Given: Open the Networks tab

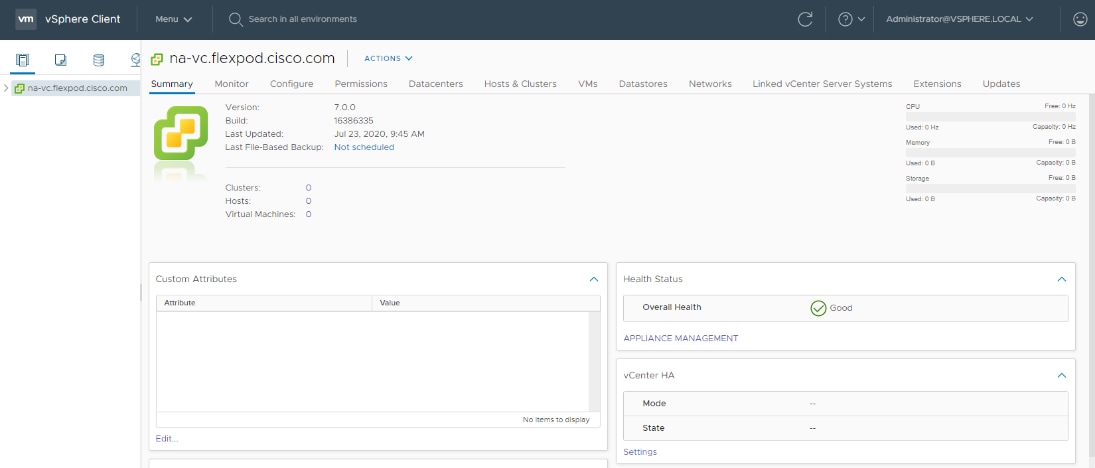Looking at the screenshot, I should tap(710, 84).
